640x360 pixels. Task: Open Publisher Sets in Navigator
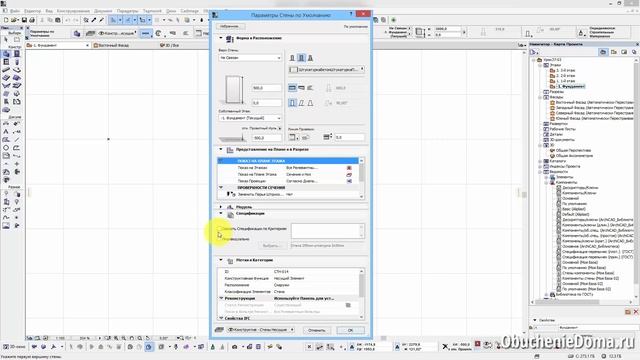tap(634, 52)
